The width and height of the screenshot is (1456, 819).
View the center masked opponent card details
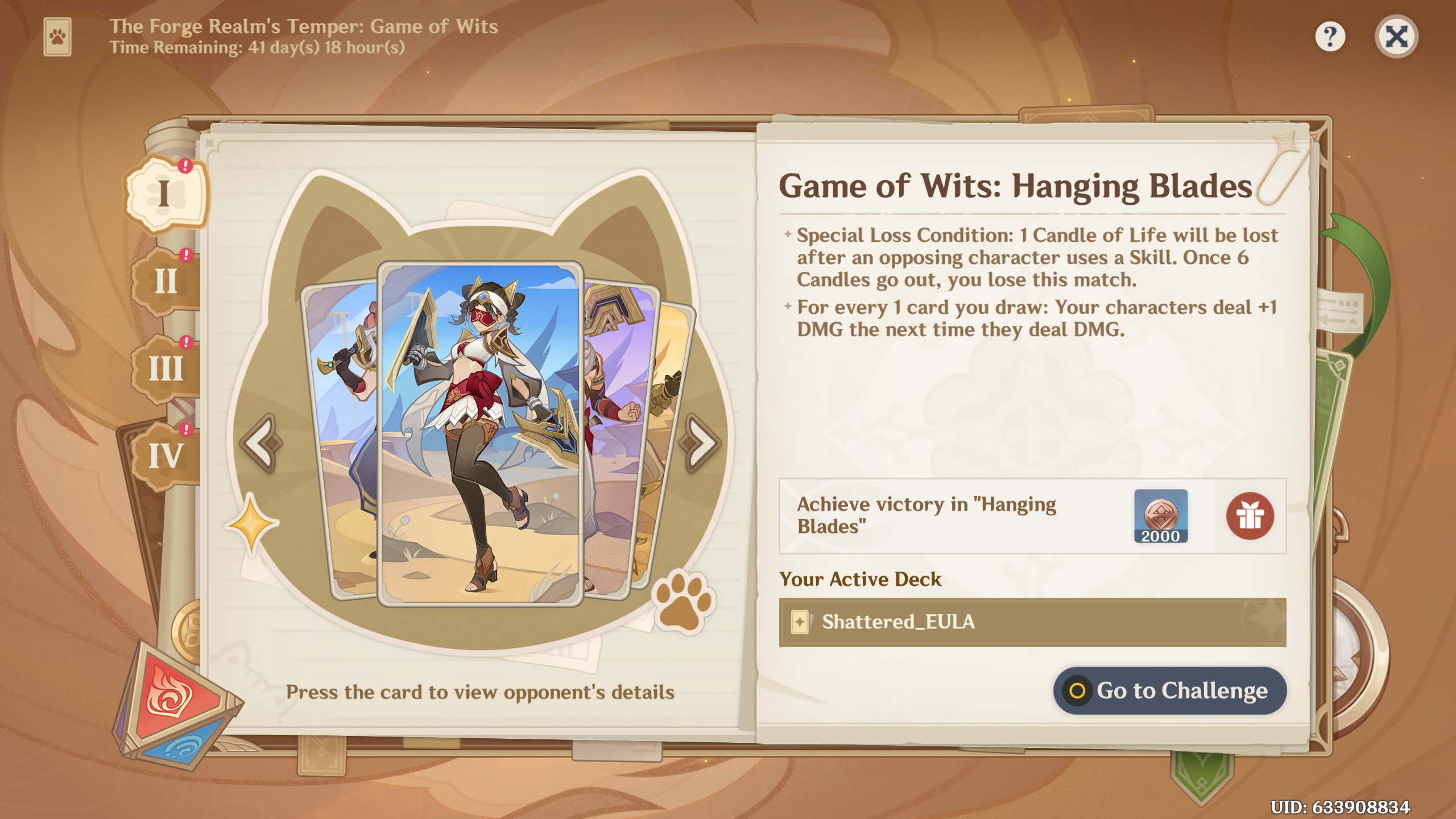(x=480, y=434)
